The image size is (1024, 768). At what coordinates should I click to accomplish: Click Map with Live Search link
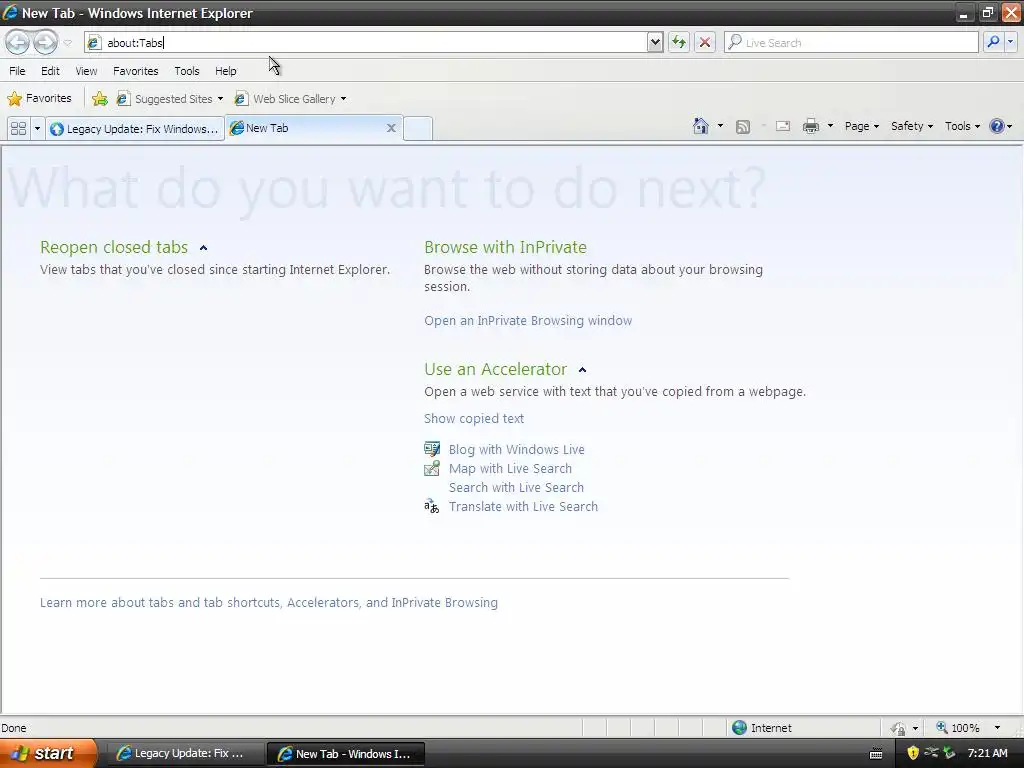click(510, 468)
